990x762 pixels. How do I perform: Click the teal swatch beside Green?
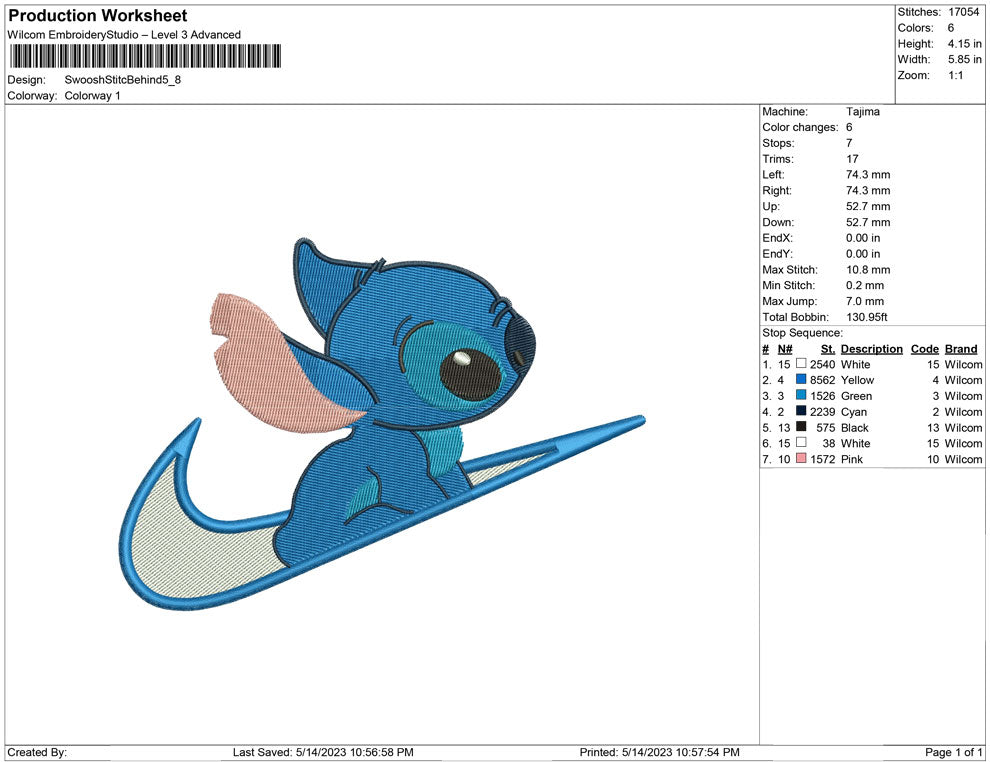[x=801, y=395]
